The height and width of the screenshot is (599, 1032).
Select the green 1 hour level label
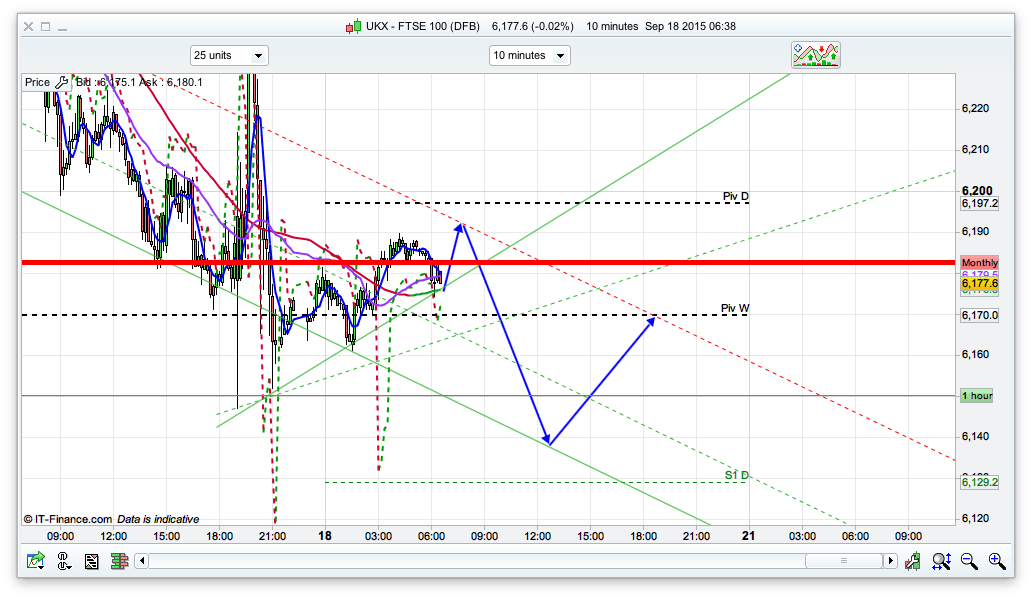(x=976, y=396)
